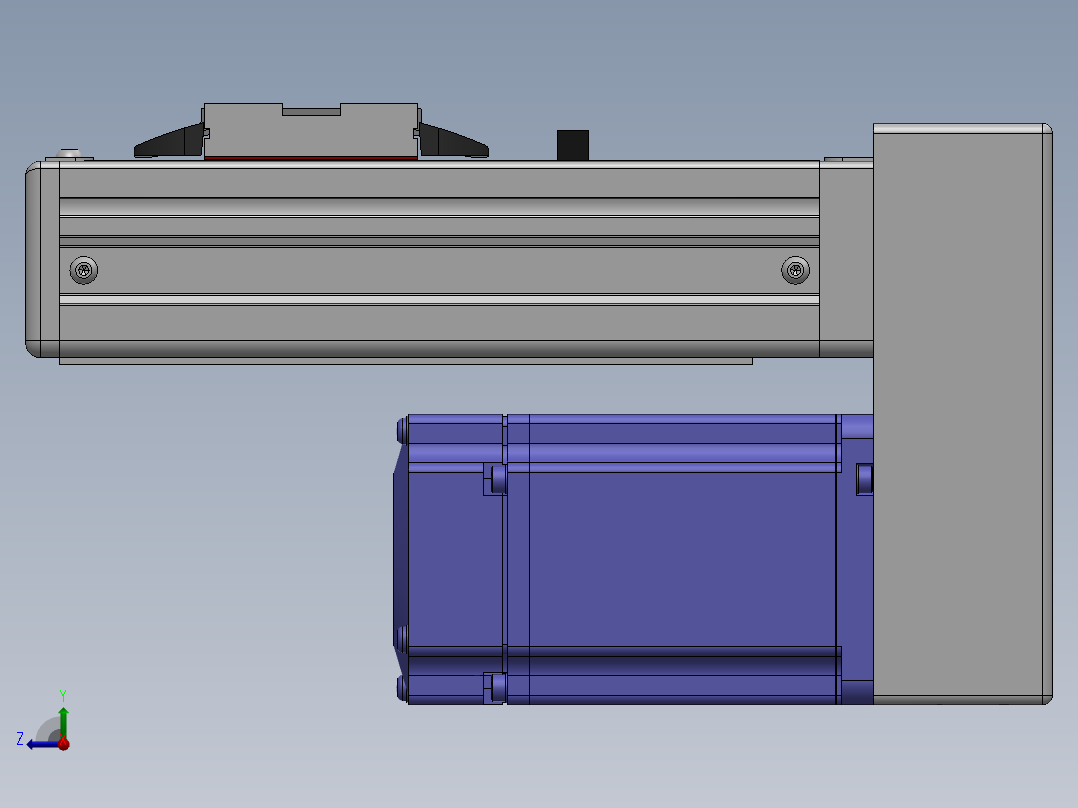This screenshot has width=1078, height=808.
Task: Select the top notch recess of carriage
Action: (x=311, y=110)
